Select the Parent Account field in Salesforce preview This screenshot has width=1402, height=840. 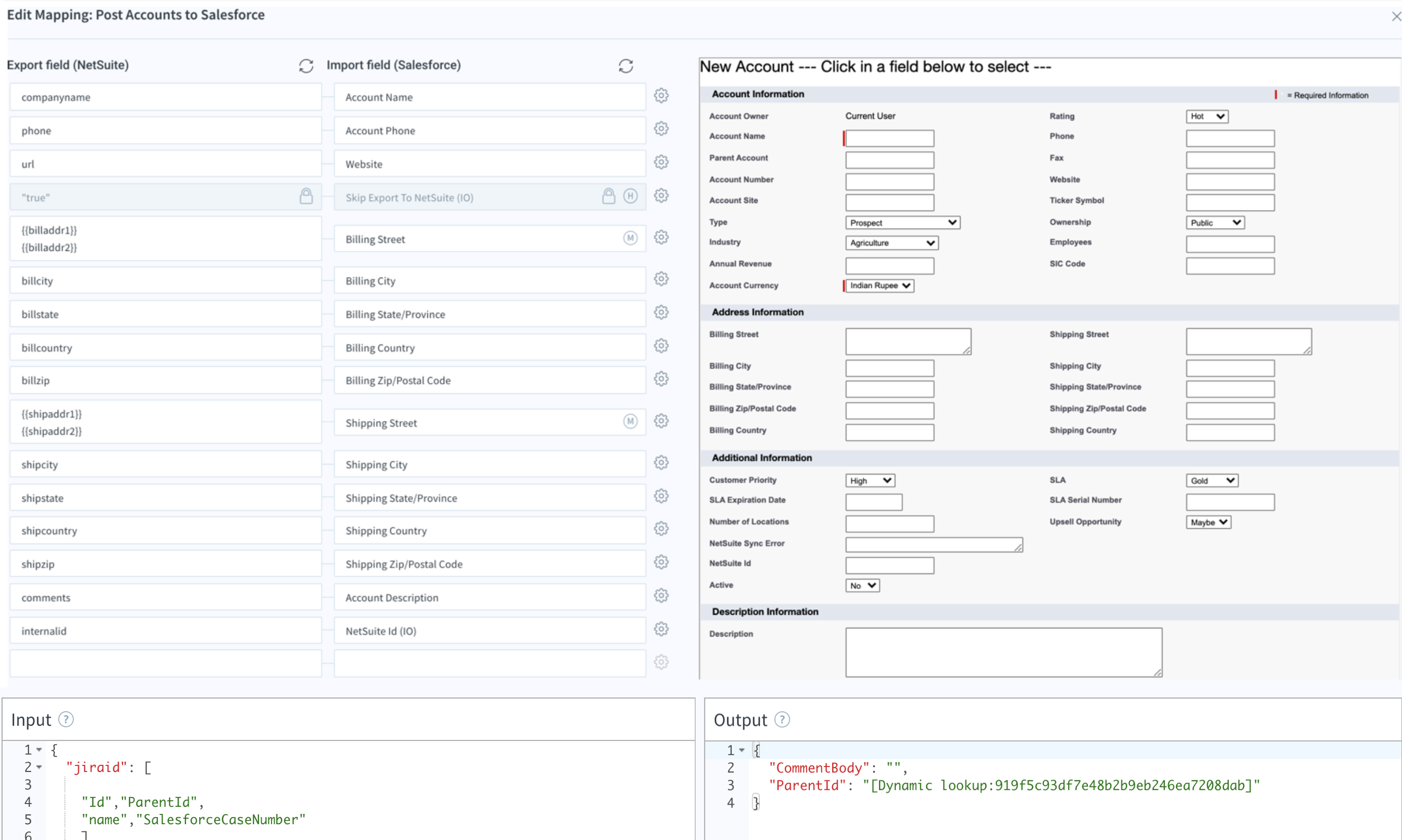[x=889, y=159]
